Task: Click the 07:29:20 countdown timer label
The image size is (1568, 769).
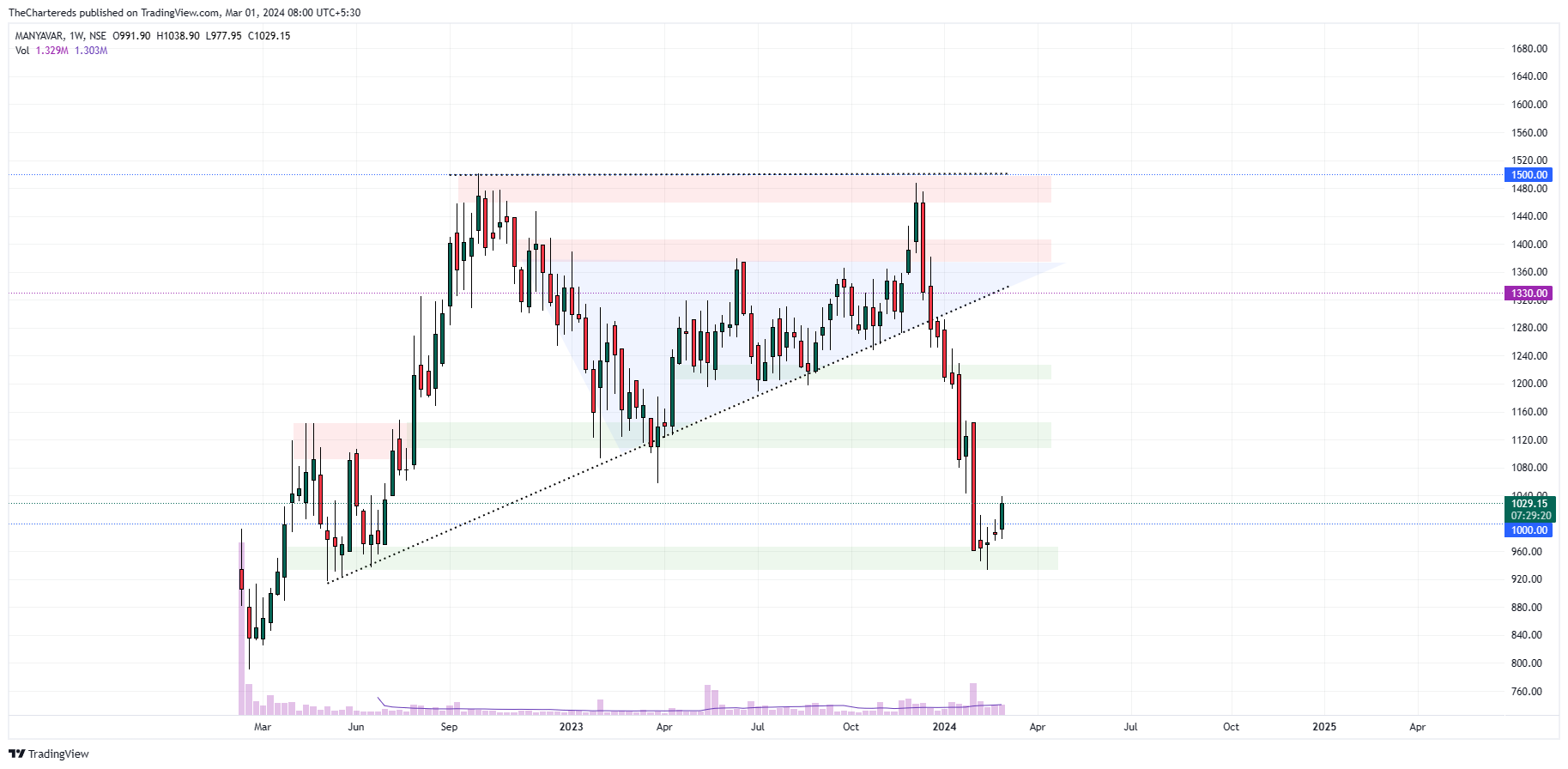Action: pos(1531,516)
